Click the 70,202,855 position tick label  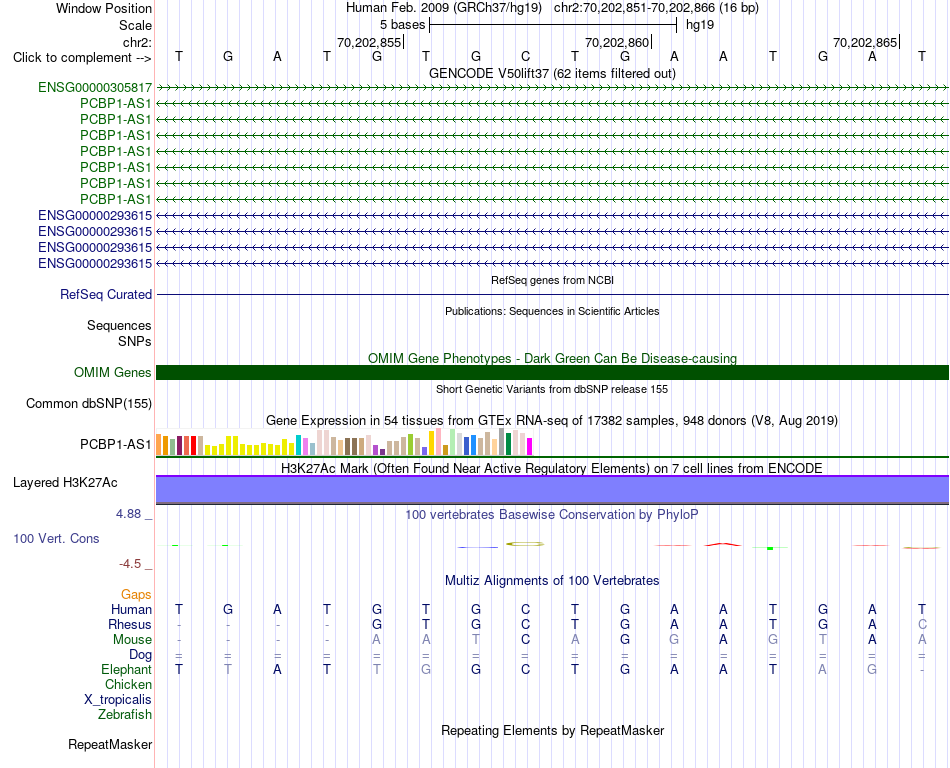369,42
